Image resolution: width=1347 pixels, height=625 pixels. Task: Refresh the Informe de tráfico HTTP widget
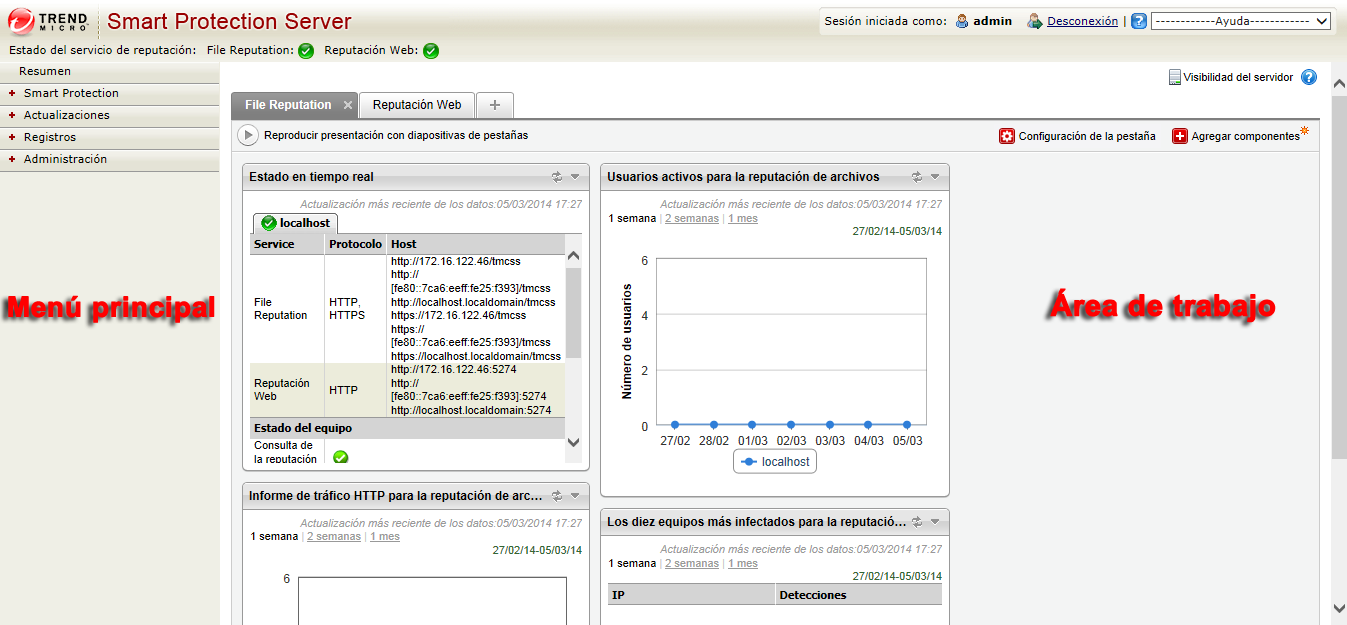(557, 496)
